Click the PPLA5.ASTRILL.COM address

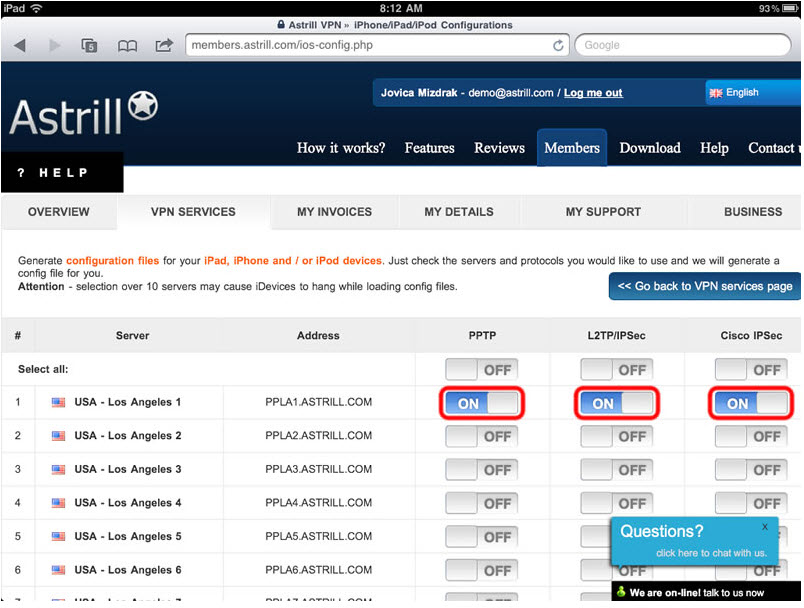pyautogui.click(x=318, y=537)
